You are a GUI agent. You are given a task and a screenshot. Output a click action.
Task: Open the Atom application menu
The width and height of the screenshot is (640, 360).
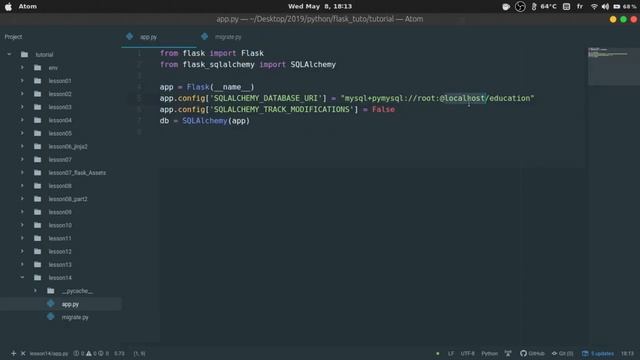pos(28,7)
